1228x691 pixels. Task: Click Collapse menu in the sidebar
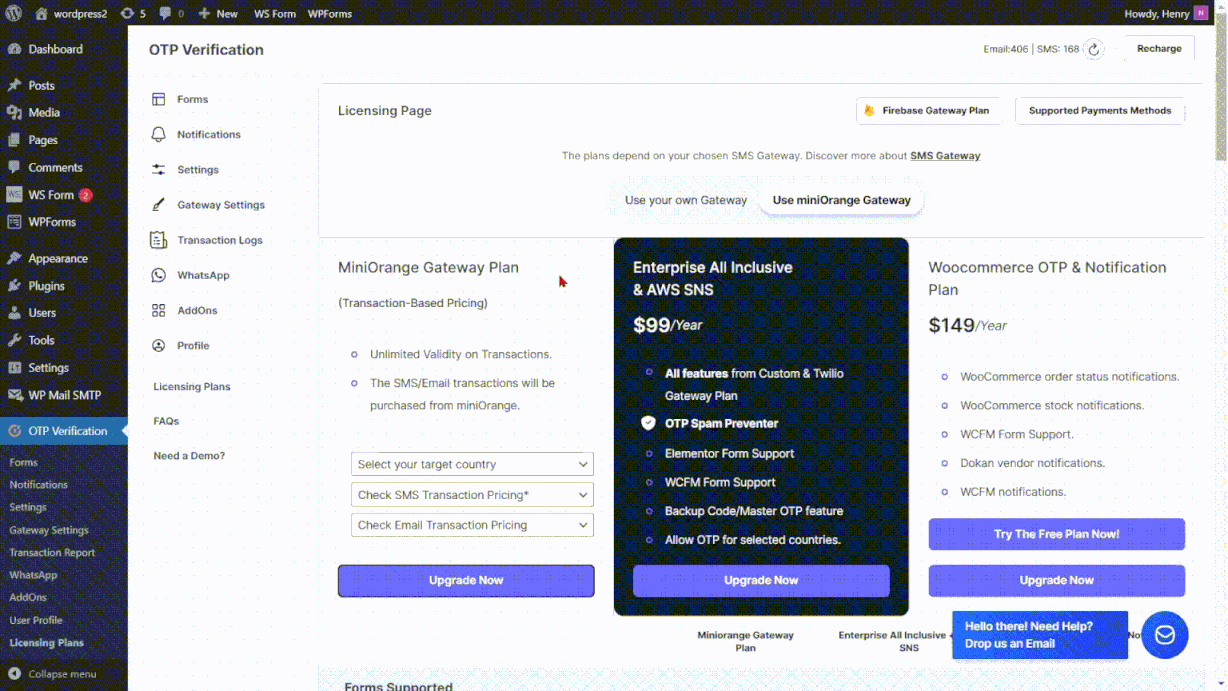click(x=53, y=674)
